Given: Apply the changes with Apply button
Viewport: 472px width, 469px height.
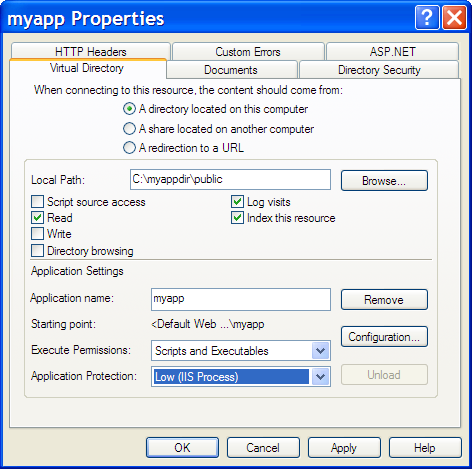Looking at the screenshot, I should click(x=344, y=448).
